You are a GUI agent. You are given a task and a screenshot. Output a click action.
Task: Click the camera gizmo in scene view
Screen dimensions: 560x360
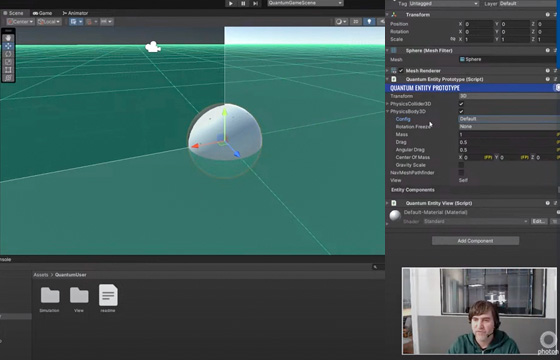click(153, 47)
